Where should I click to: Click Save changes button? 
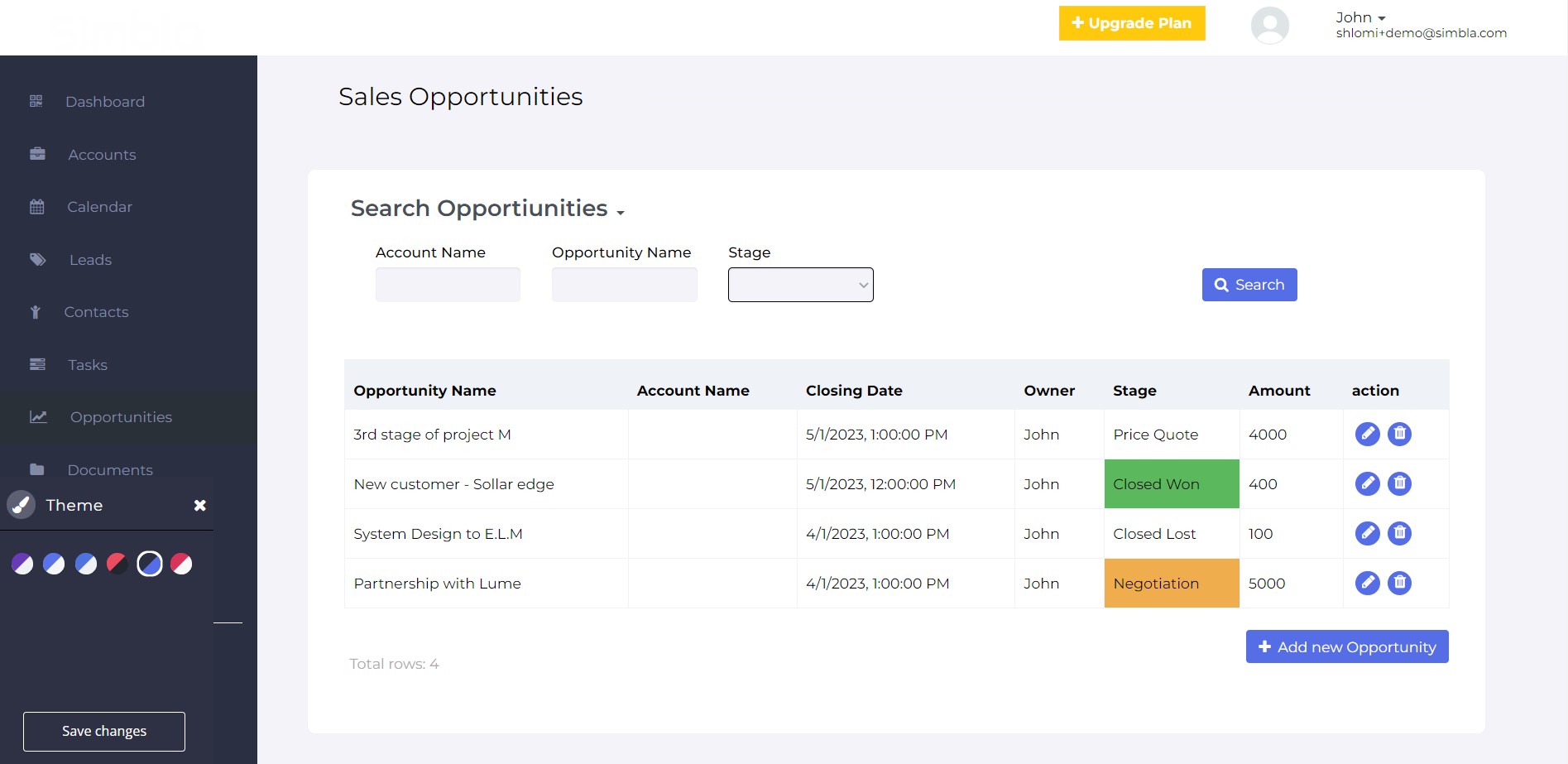click(104, 732)
